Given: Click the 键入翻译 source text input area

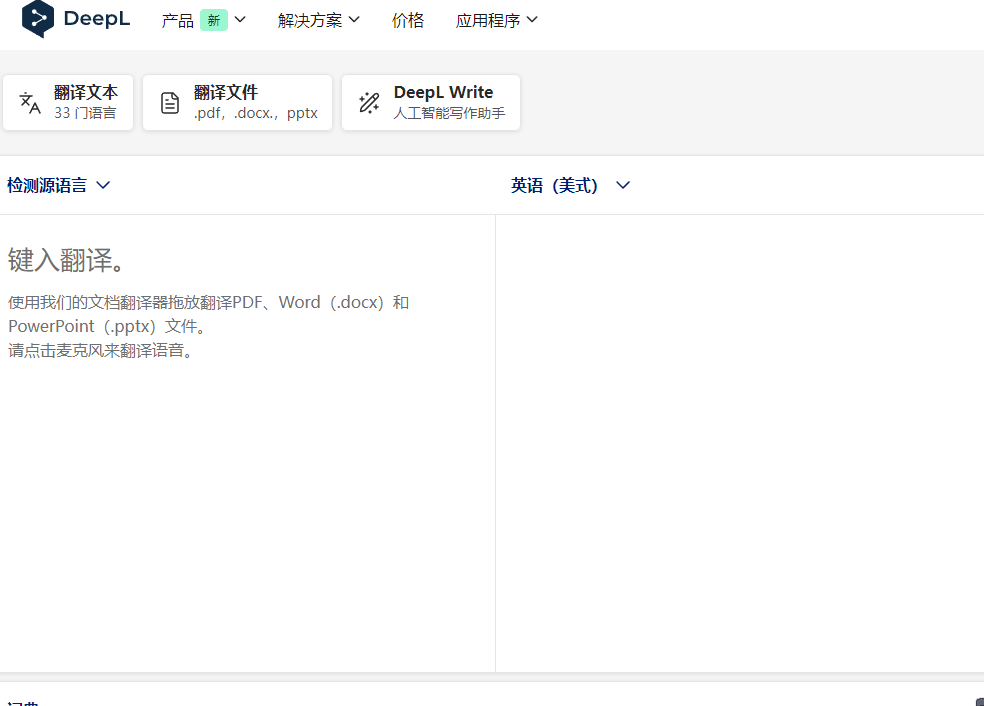Looking at the screenshot, I should pos(247,443).
